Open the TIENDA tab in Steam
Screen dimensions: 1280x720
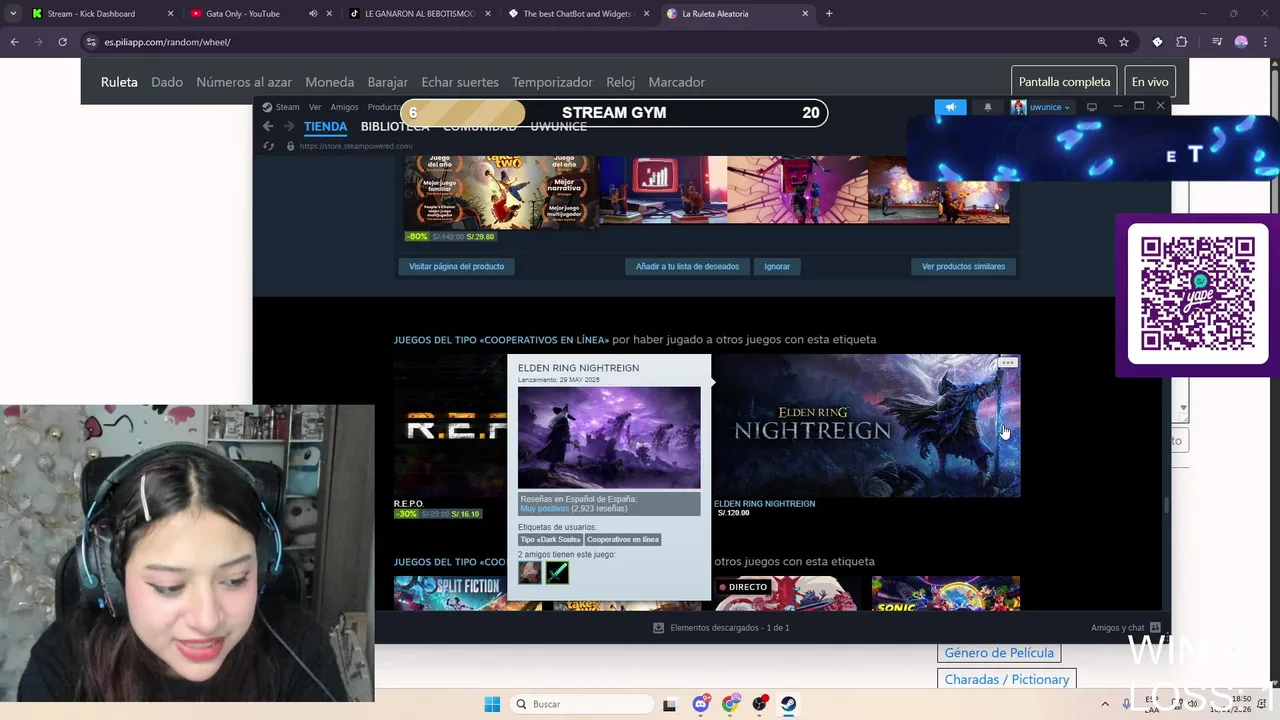(x=325, y=127)
